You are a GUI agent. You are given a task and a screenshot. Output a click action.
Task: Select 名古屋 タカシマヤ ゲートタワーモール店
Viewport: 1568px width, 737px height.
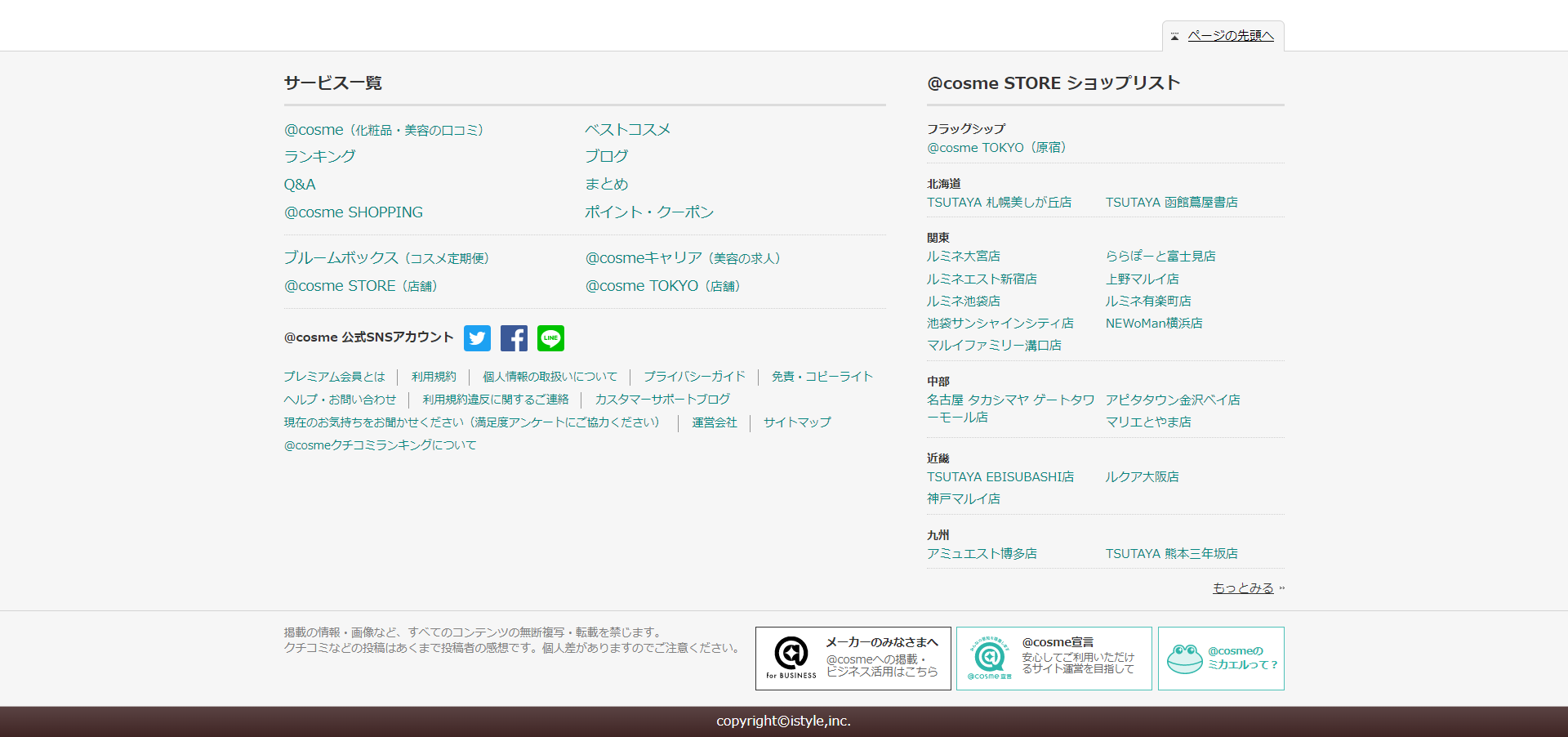tap(1010, 409)
